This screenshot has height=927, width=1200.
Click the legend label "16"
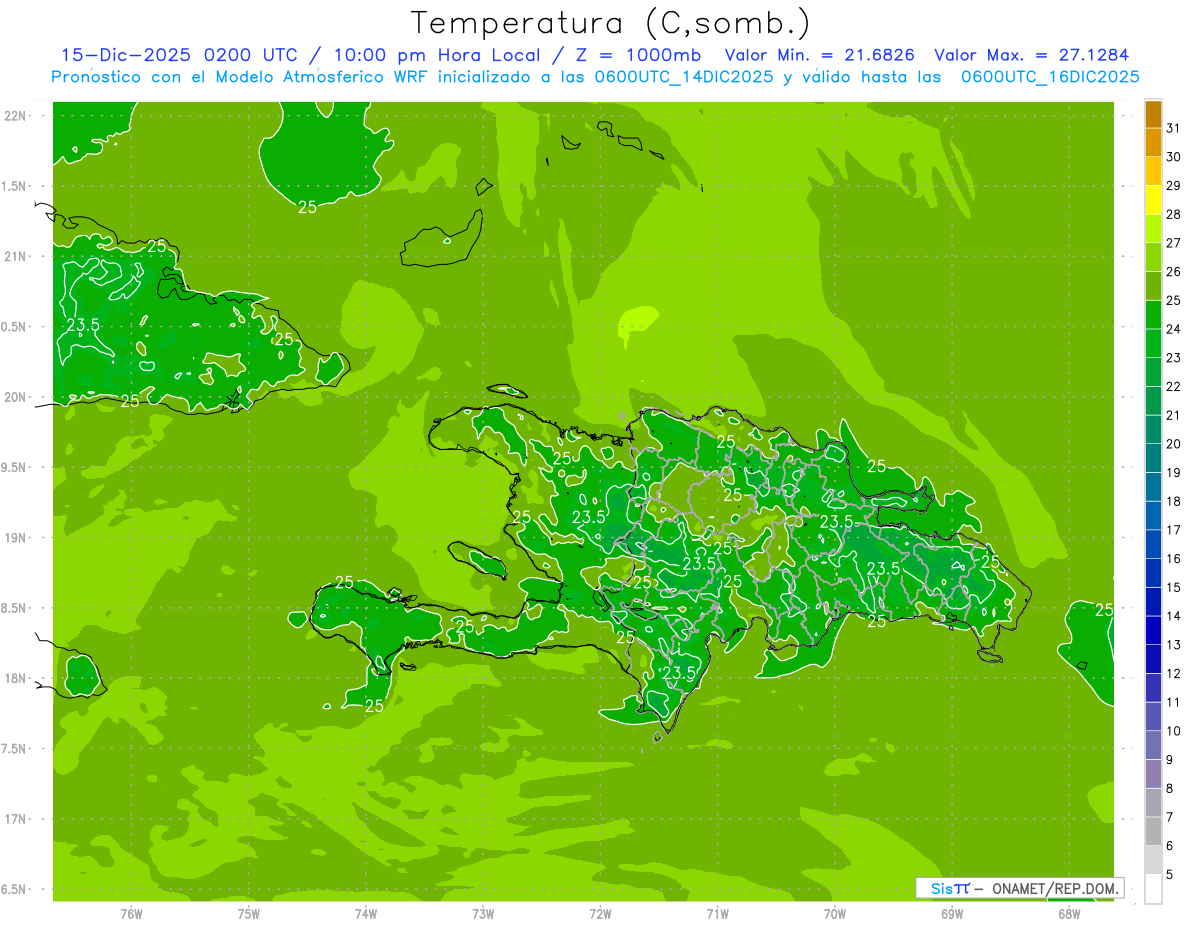(x=1173, y=559)
